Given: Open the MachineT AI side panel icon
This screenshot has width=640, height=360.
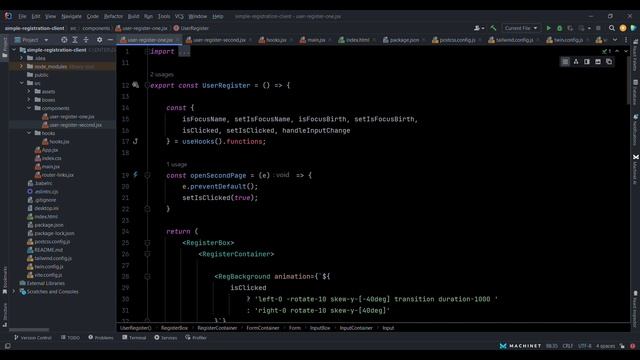Looking at the screenshot, I should pos(636,157).
